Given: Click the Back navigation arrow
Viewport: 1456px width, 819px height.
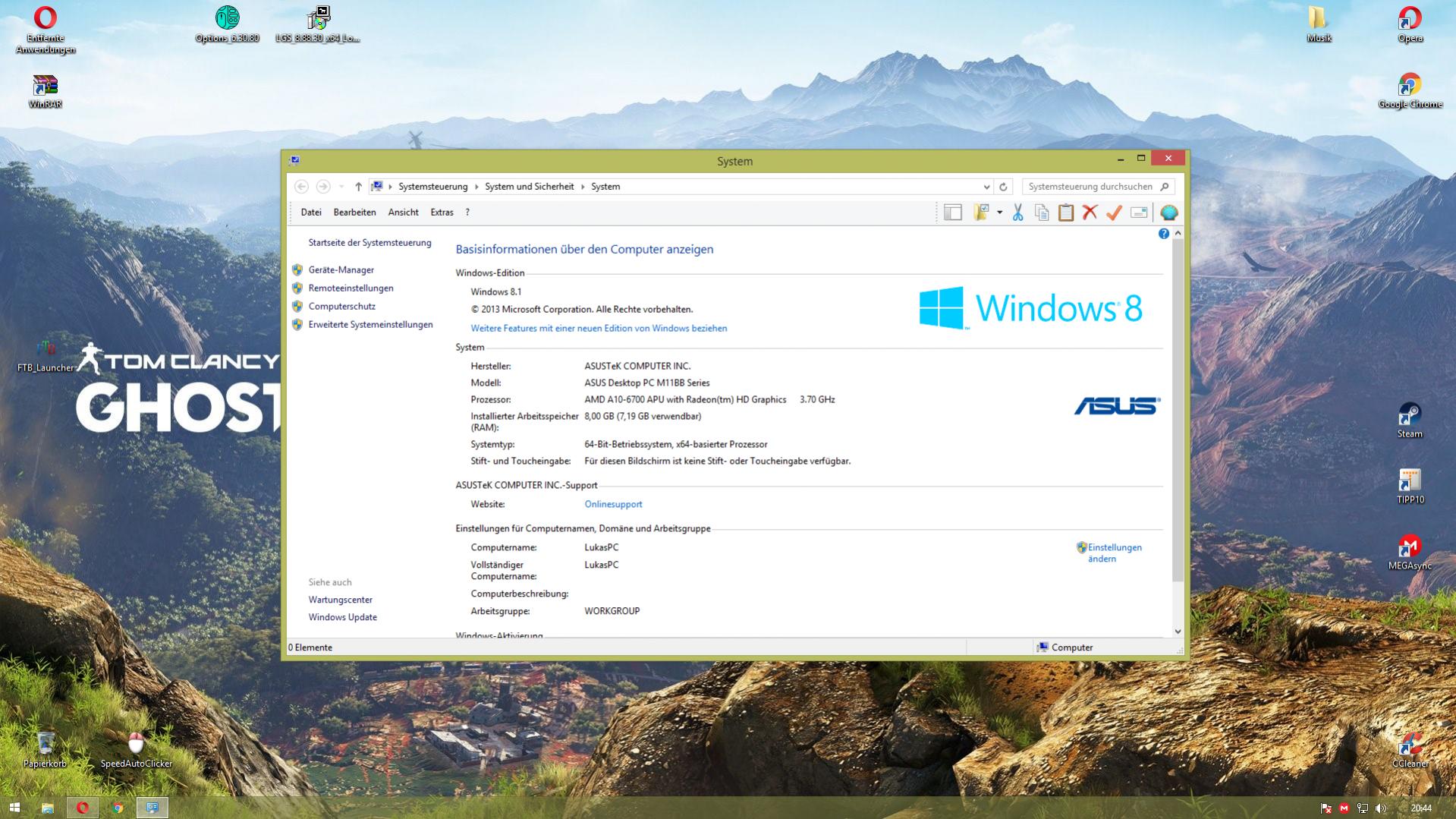Looking at the screenshot, I should click(301, 187).
